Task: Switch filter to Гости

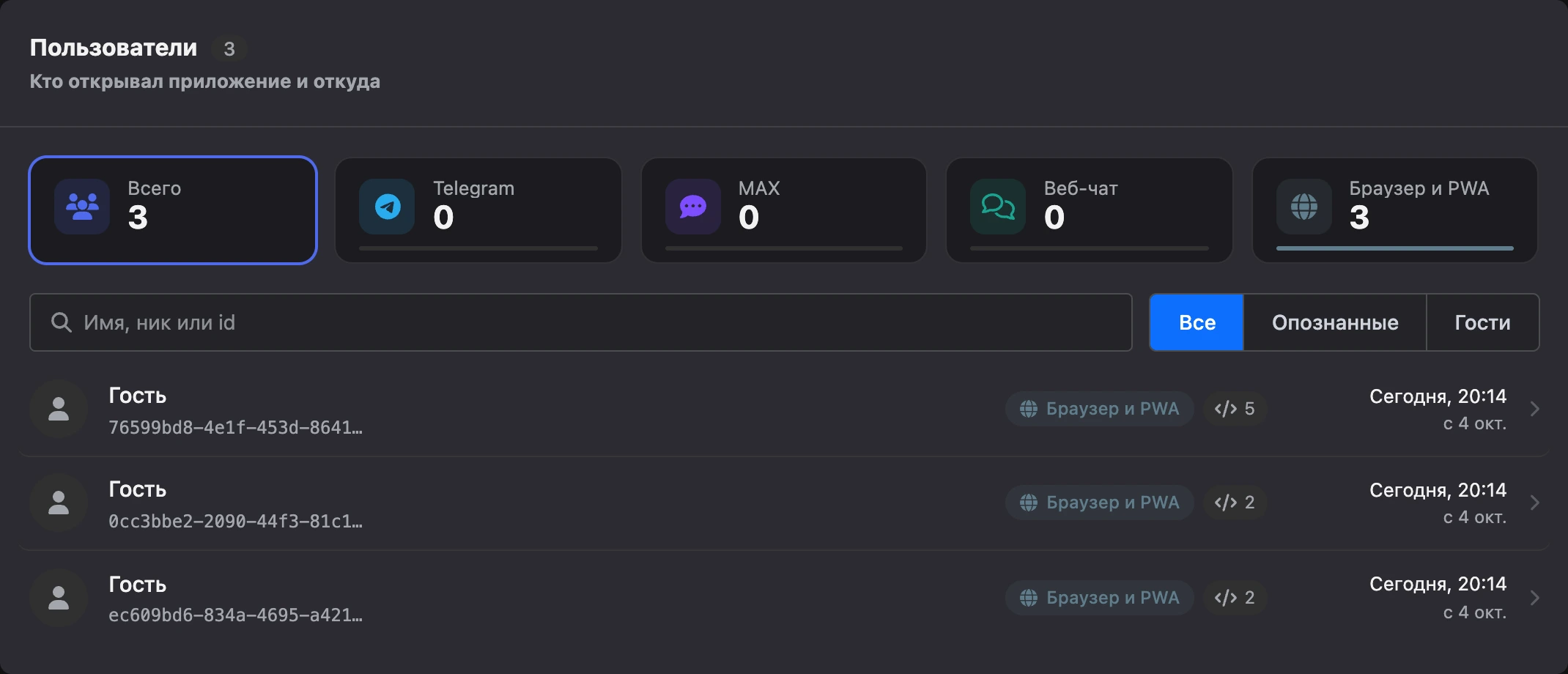Action: [x=1483, y=322]
